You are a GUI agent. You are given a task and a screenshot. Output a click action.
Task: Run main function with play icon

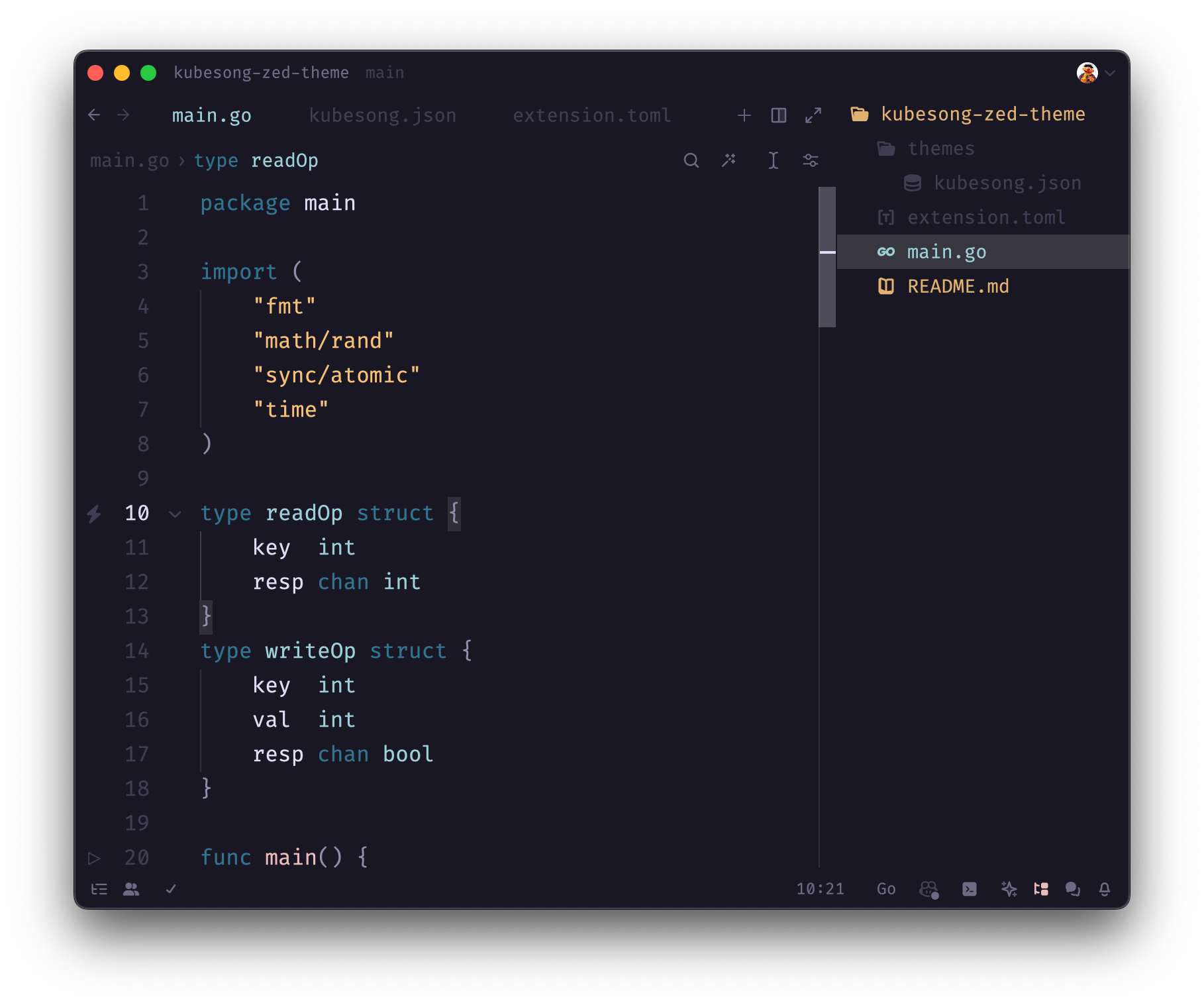coord(94,858)
